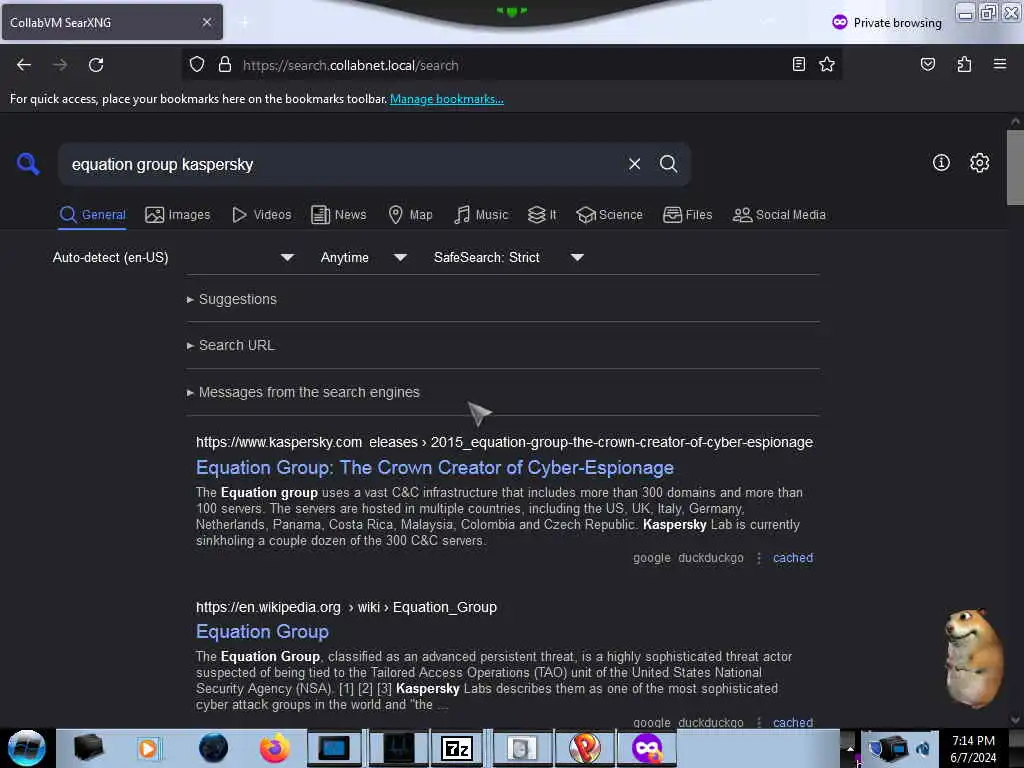
Task: Select the General search tab
Action: point(92,215)
